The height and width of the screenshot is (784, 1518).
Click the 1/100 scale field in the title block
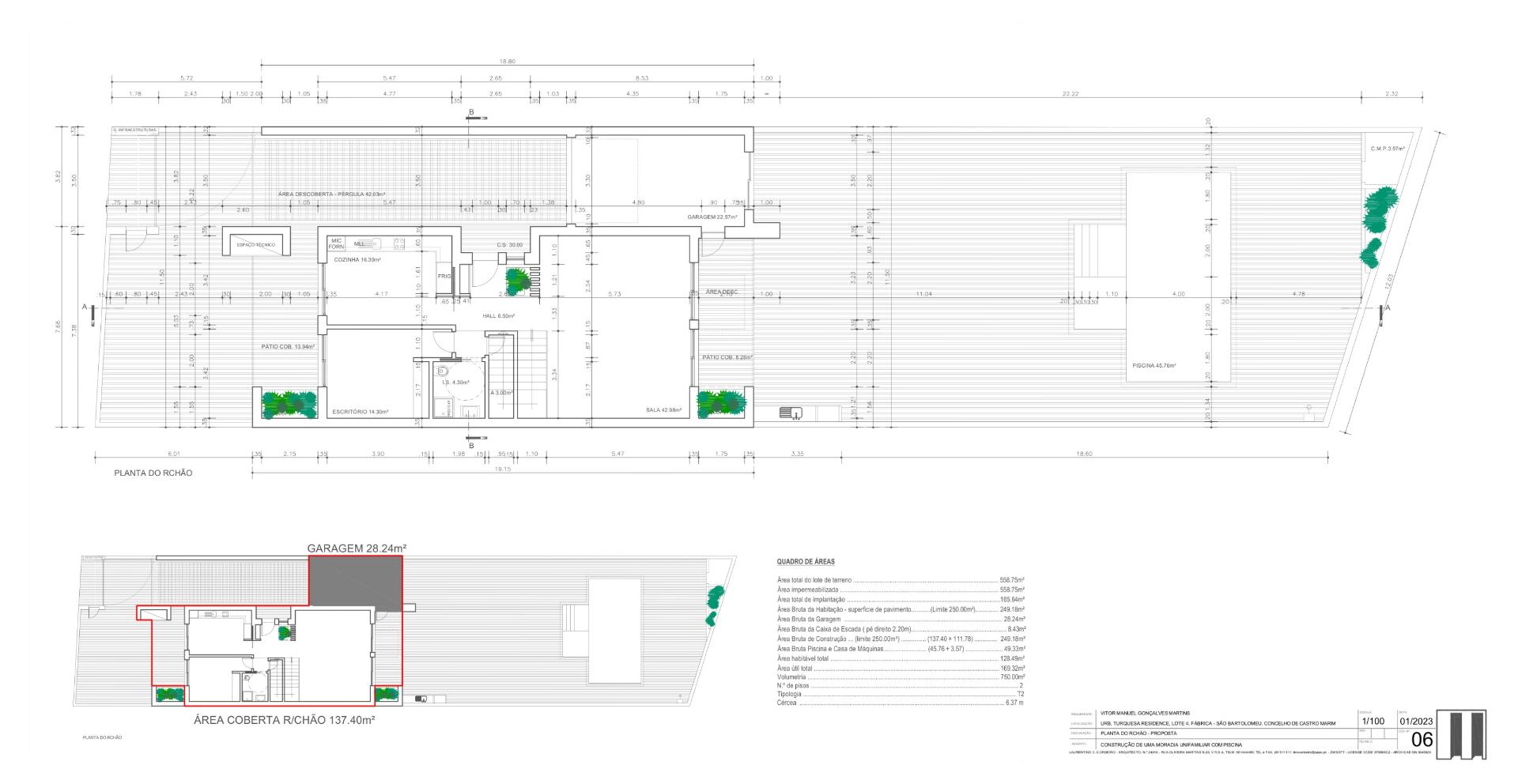[x=1373, y=722]
